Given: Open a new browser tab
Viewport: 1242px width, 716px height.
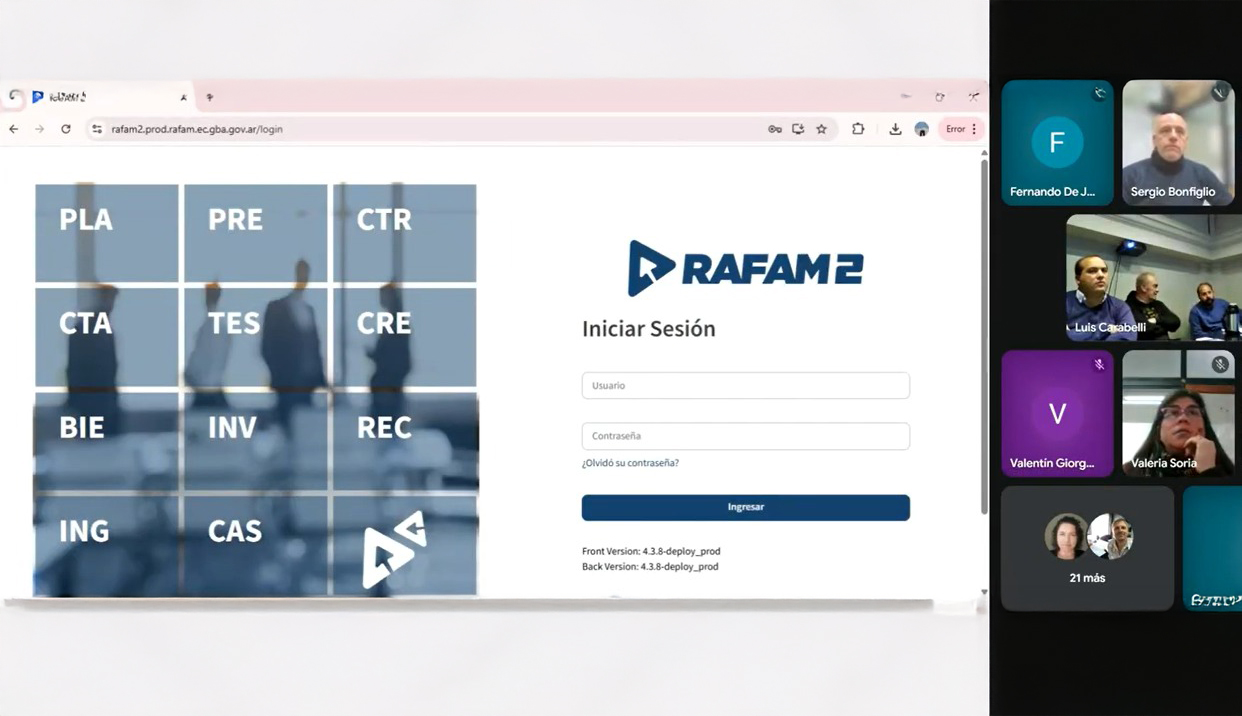Looking at the screenshot, I should (209, 97).
